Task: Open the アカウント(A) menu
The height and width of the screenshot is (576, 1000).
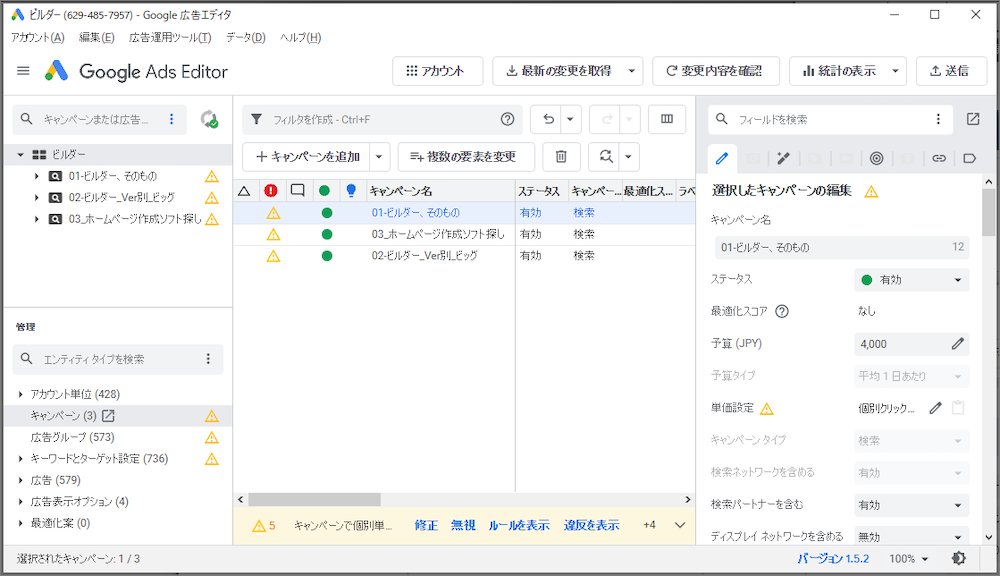Action: 38,38
